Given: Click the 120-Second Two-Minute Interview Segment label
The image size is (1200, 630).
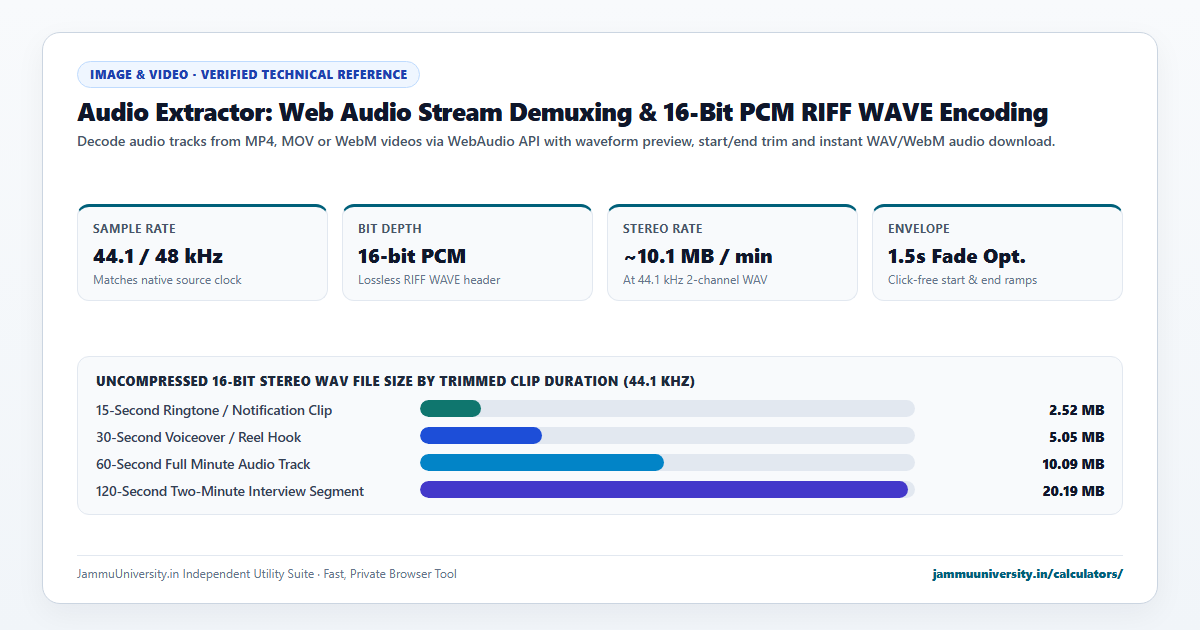Looking at the screenshot, I should (230, 491).
